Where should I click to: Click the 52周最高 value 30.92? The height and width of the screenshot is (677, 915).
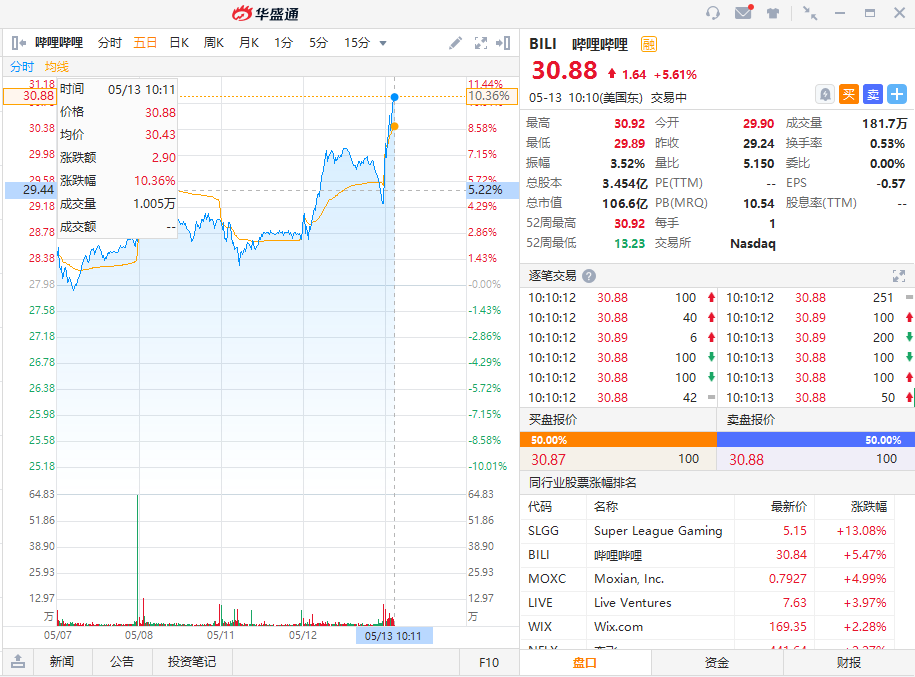[x=630, y=224]
